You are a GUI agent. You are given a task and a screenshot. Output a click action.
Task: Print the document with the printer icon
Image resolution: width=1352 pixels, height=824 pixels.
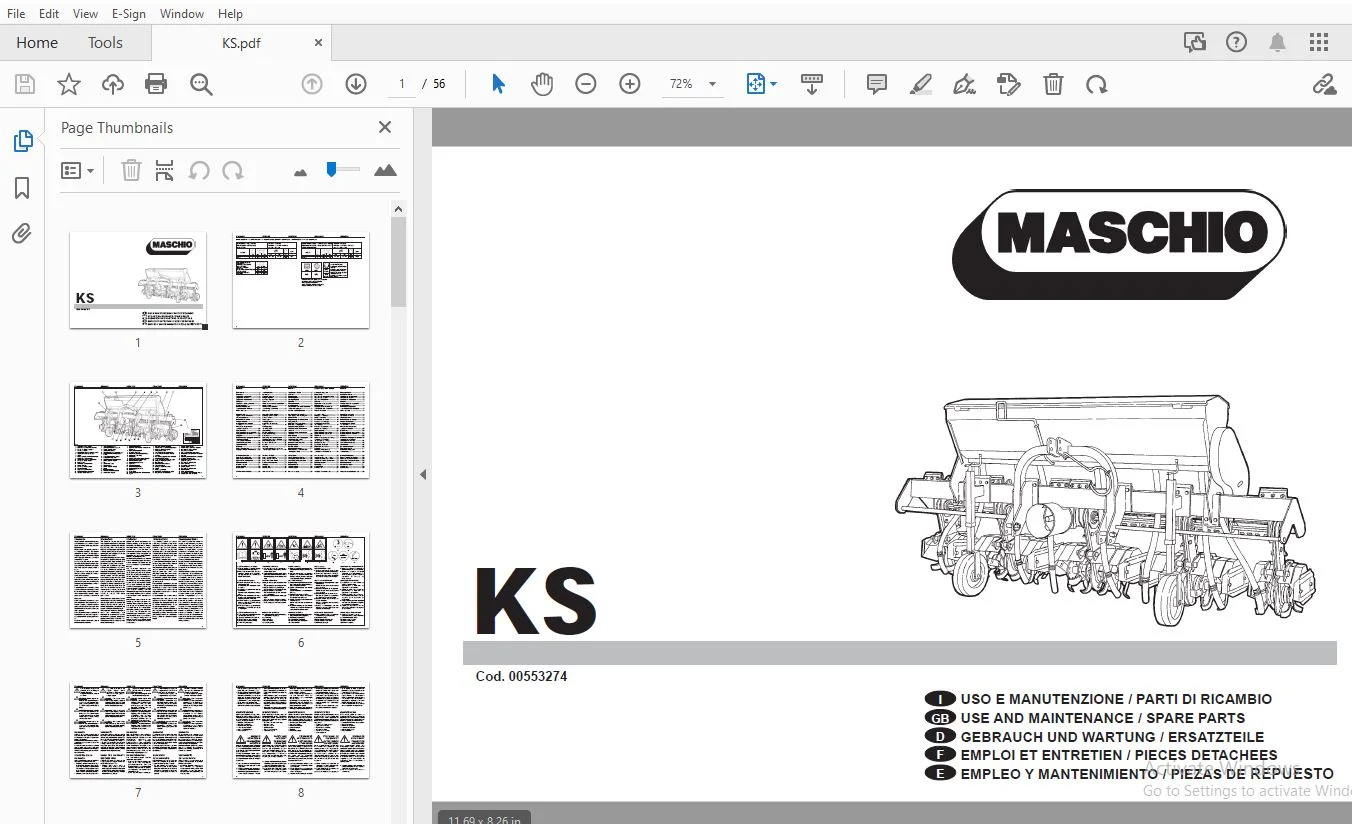click(x=156, y=85)
